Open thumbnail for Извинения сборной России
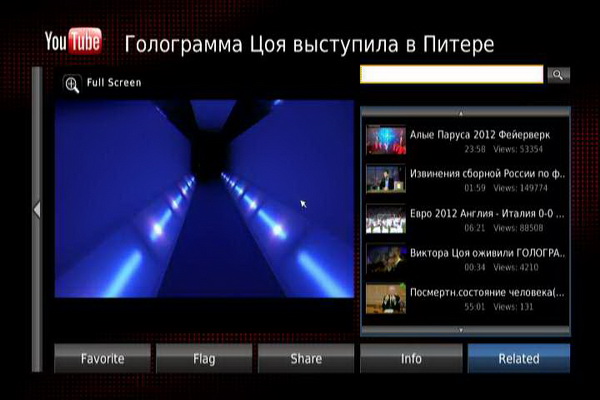600x400 pixels. click(385, 179)
